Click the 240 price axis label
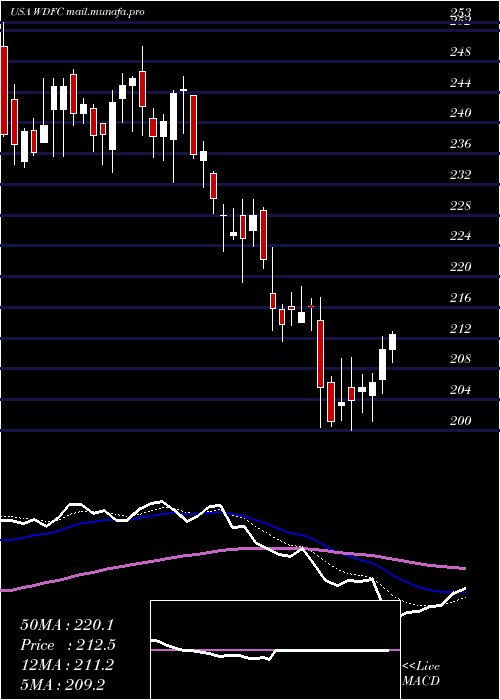 point(461,113)
